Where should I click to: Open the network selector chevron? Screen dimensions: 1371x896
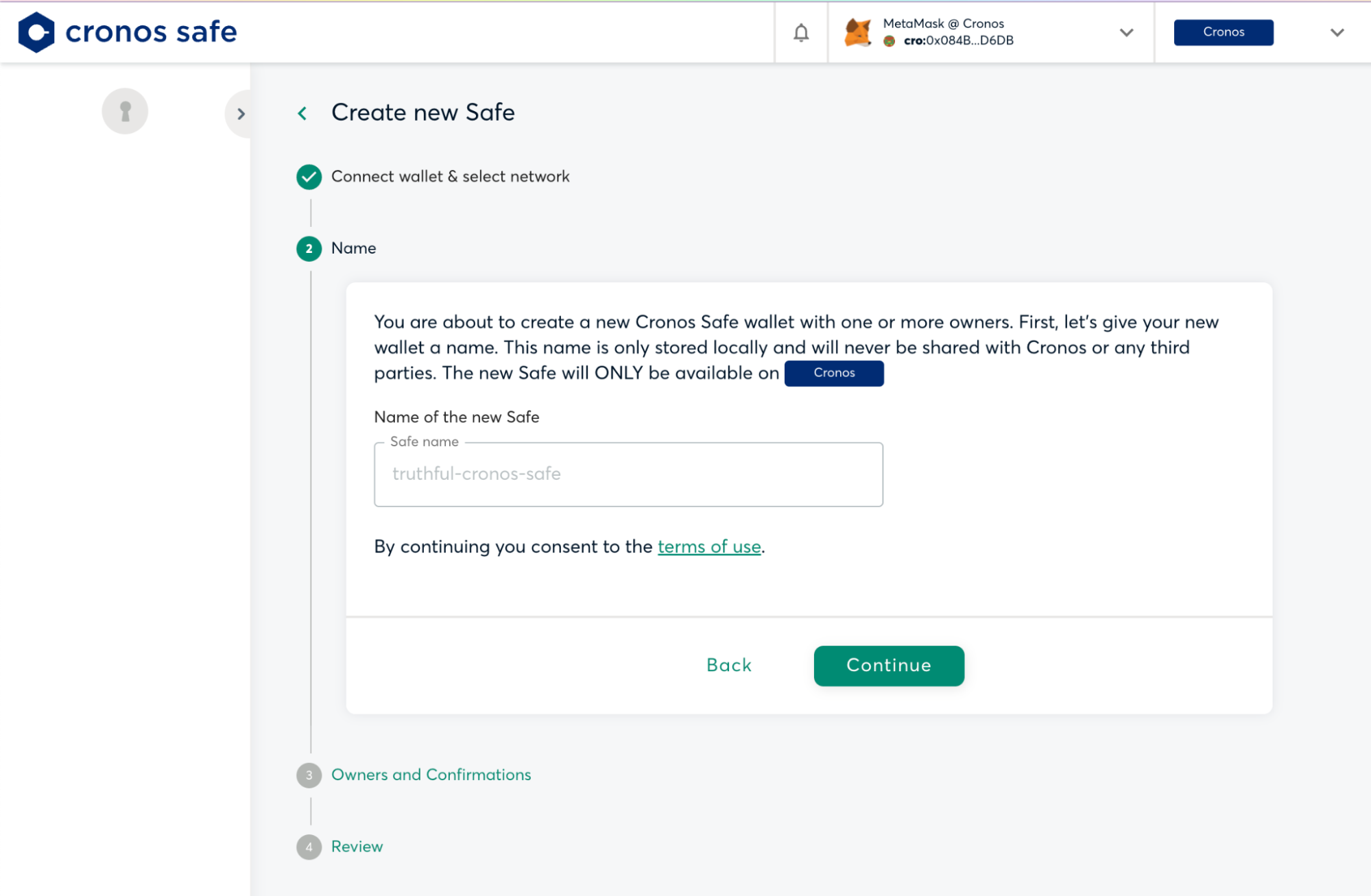(1337, 32)
